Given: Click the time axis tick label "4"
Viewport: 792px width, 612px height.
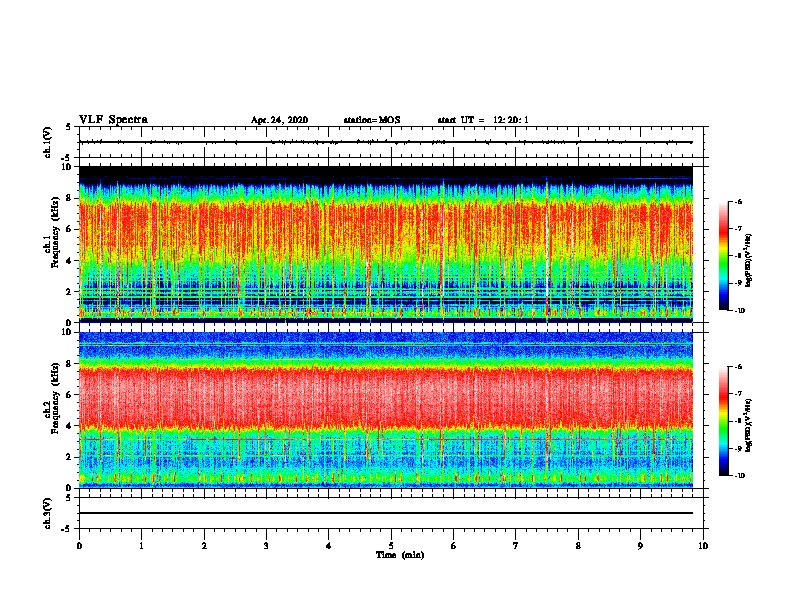Looking at the screenshot, I should pyautogui.click(x=329, y=546).
